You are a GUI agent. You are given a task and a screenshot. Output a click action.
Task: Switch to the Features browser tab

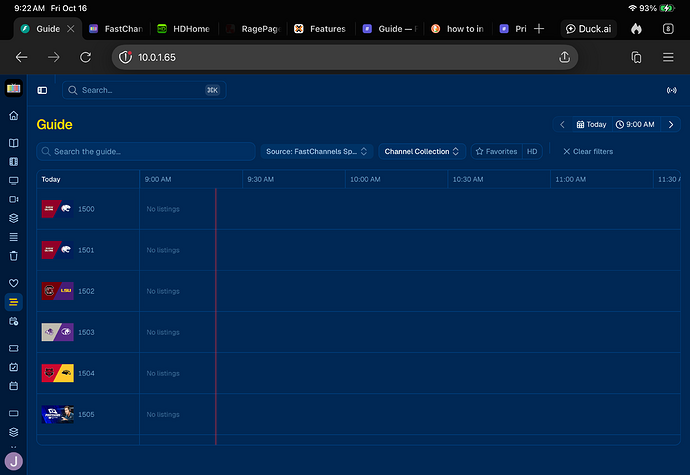321,29
